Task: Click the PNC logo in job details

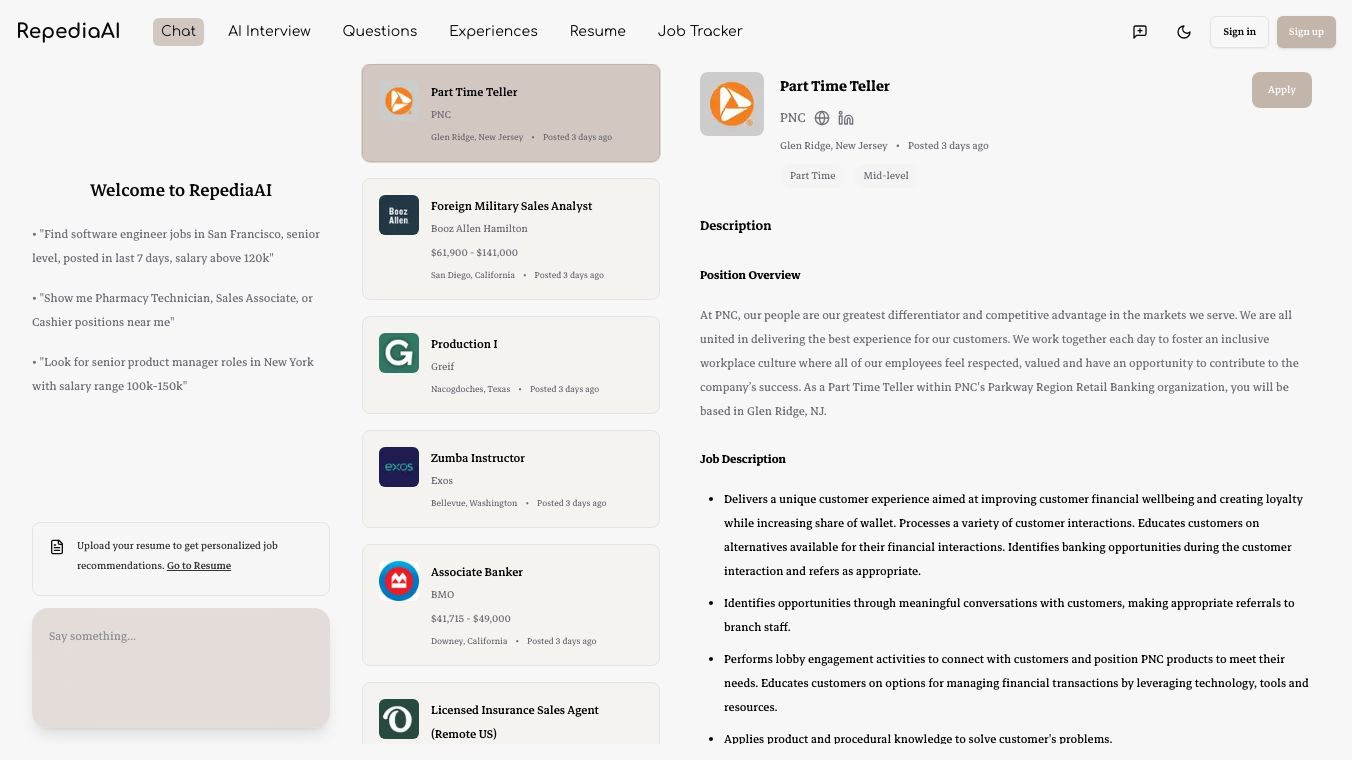Action: pos(732,104)
